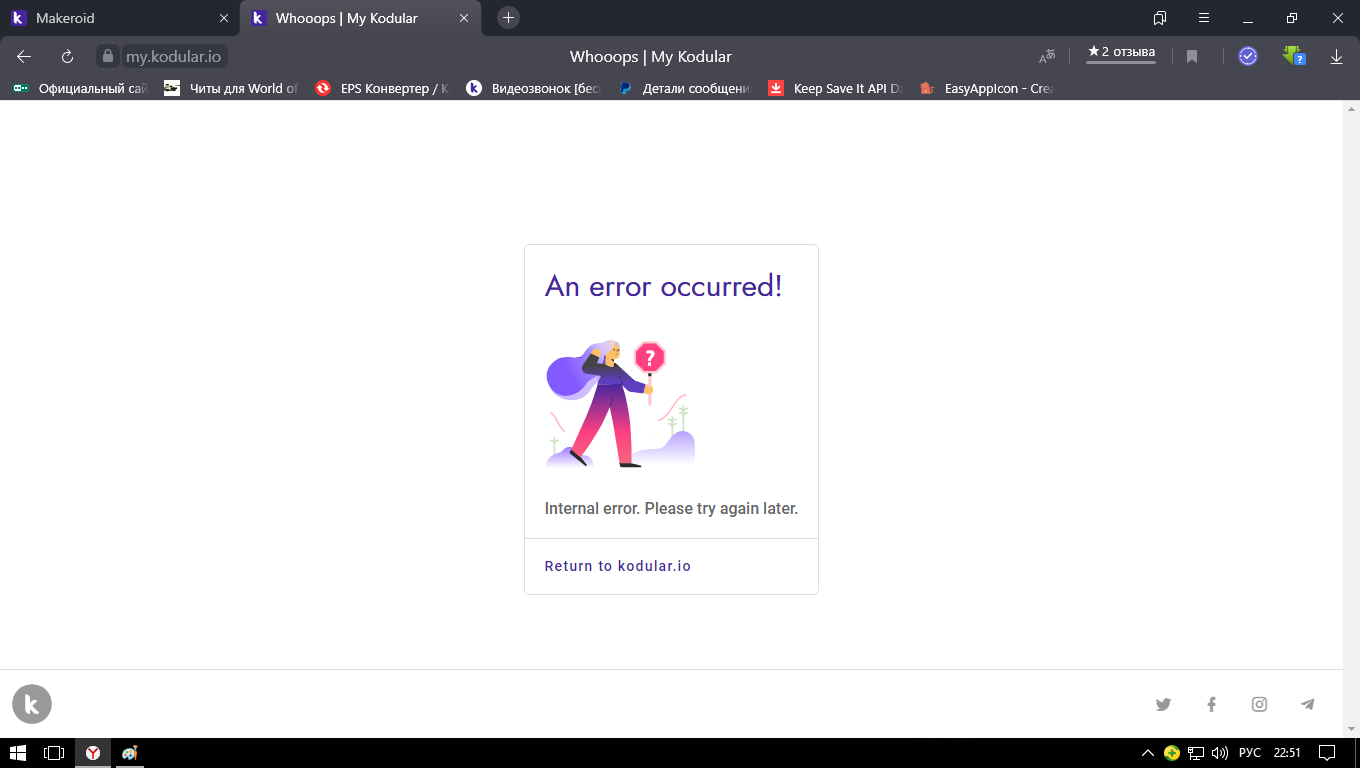Screen dimensions: 1364x772
Task: Go back using browser back arrow
Action: pos(24,57)
